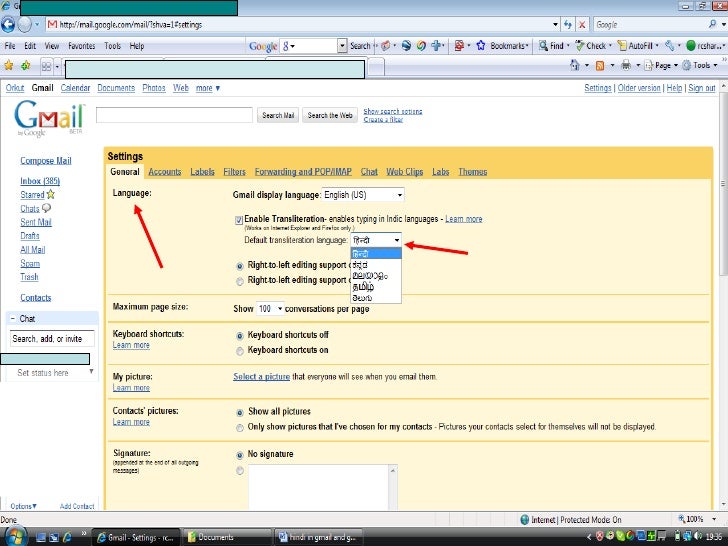
Task: Click Sign out link
Action: pos(702,88)
